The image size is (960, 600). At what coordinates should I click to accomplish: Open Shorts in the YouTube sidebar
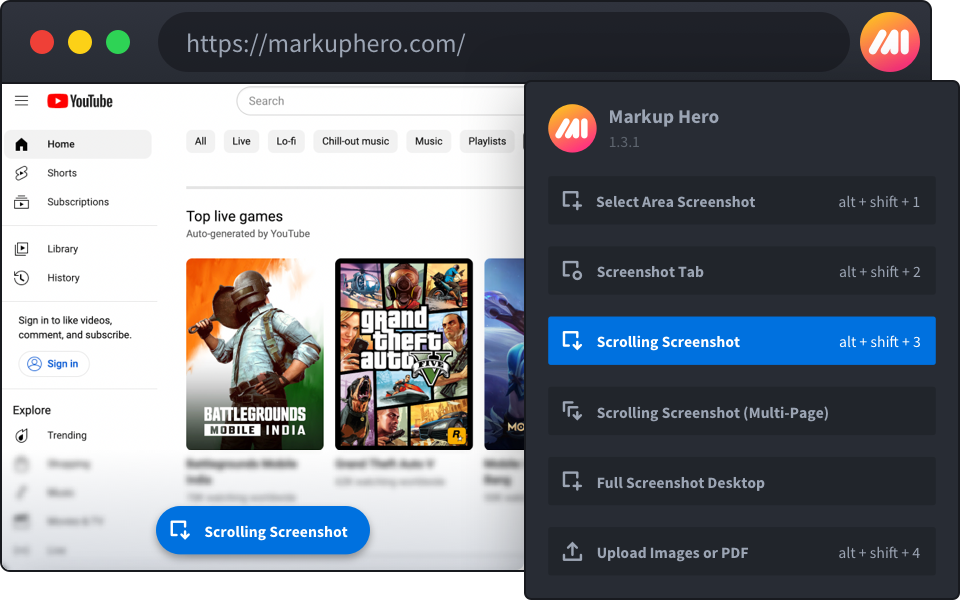click(x=78, y=173)
